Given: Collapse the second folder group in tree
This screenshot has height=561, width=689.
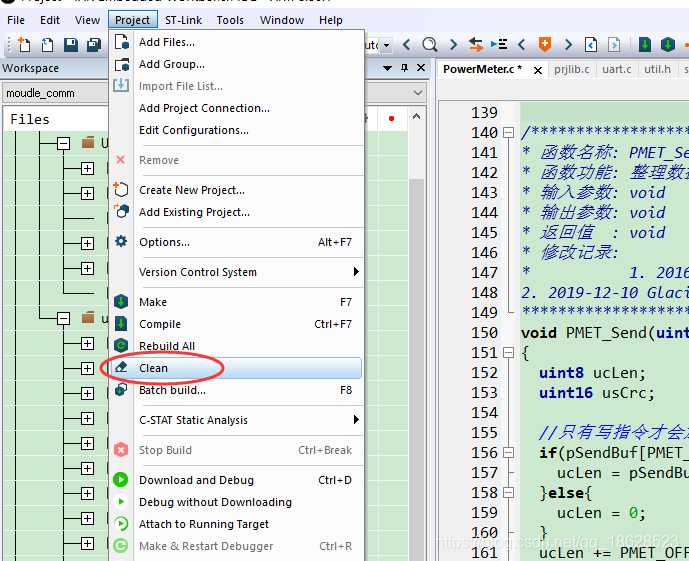Looking at the screenshot, I should click(x=63, y=319).
